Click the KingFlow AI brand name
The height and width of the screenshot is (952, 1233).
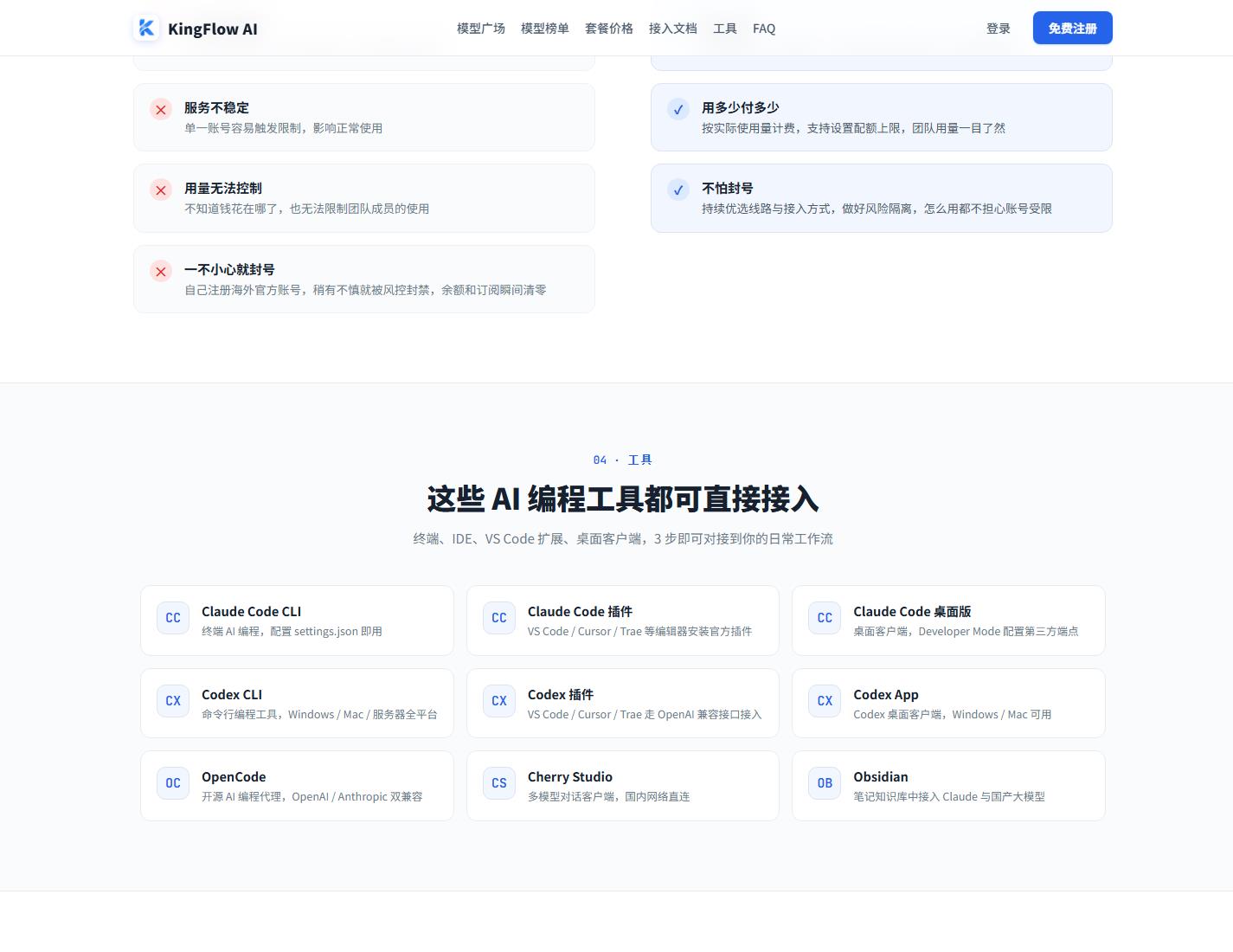(x=213, y=29)
